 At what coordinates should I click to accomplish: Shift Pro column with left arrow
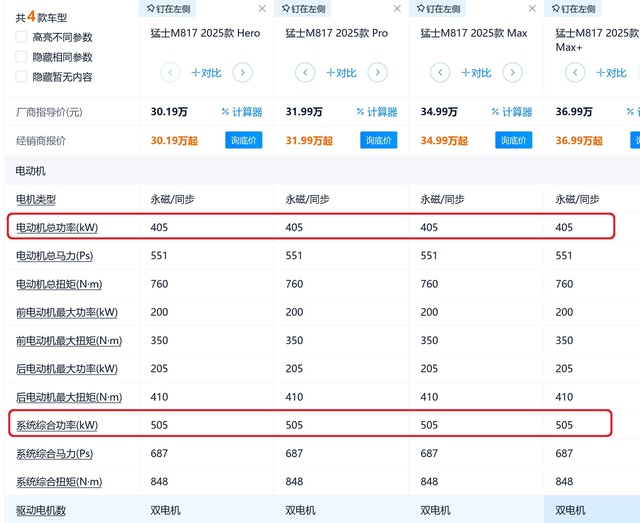coord(305,73)
